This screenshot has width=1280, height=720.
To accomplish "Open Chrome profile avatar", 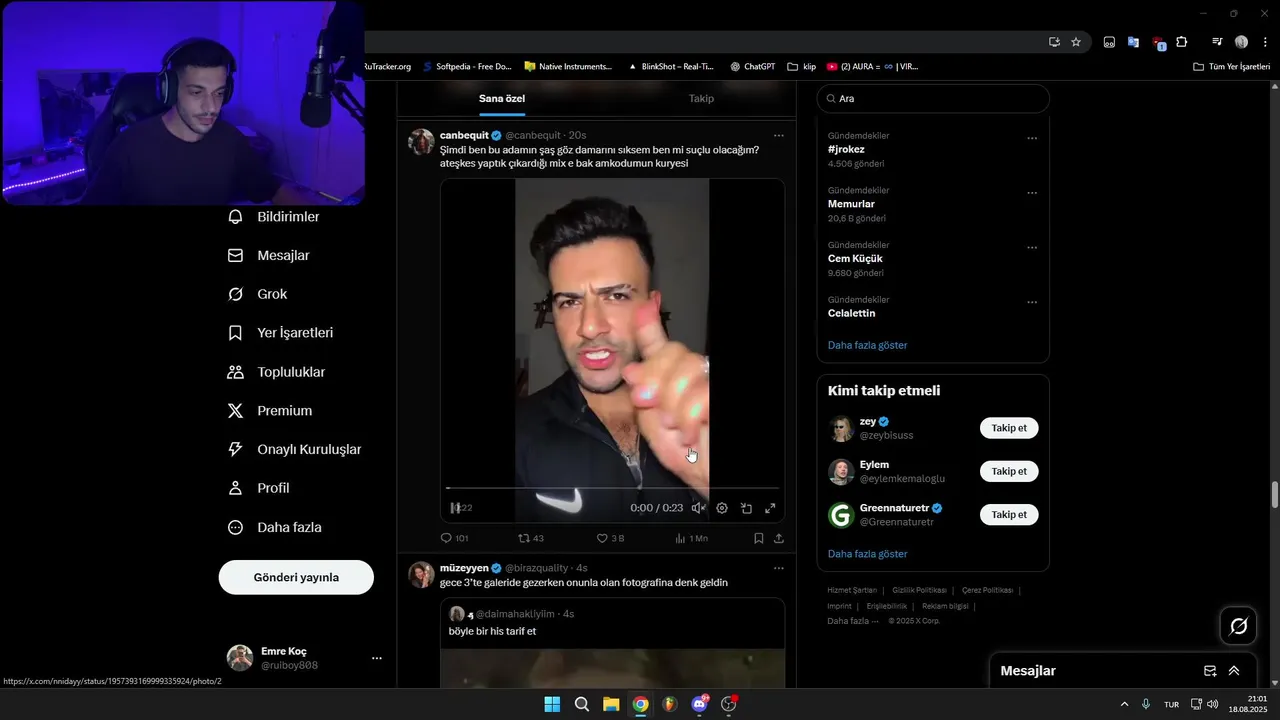I will click(x=1241, y=42).
